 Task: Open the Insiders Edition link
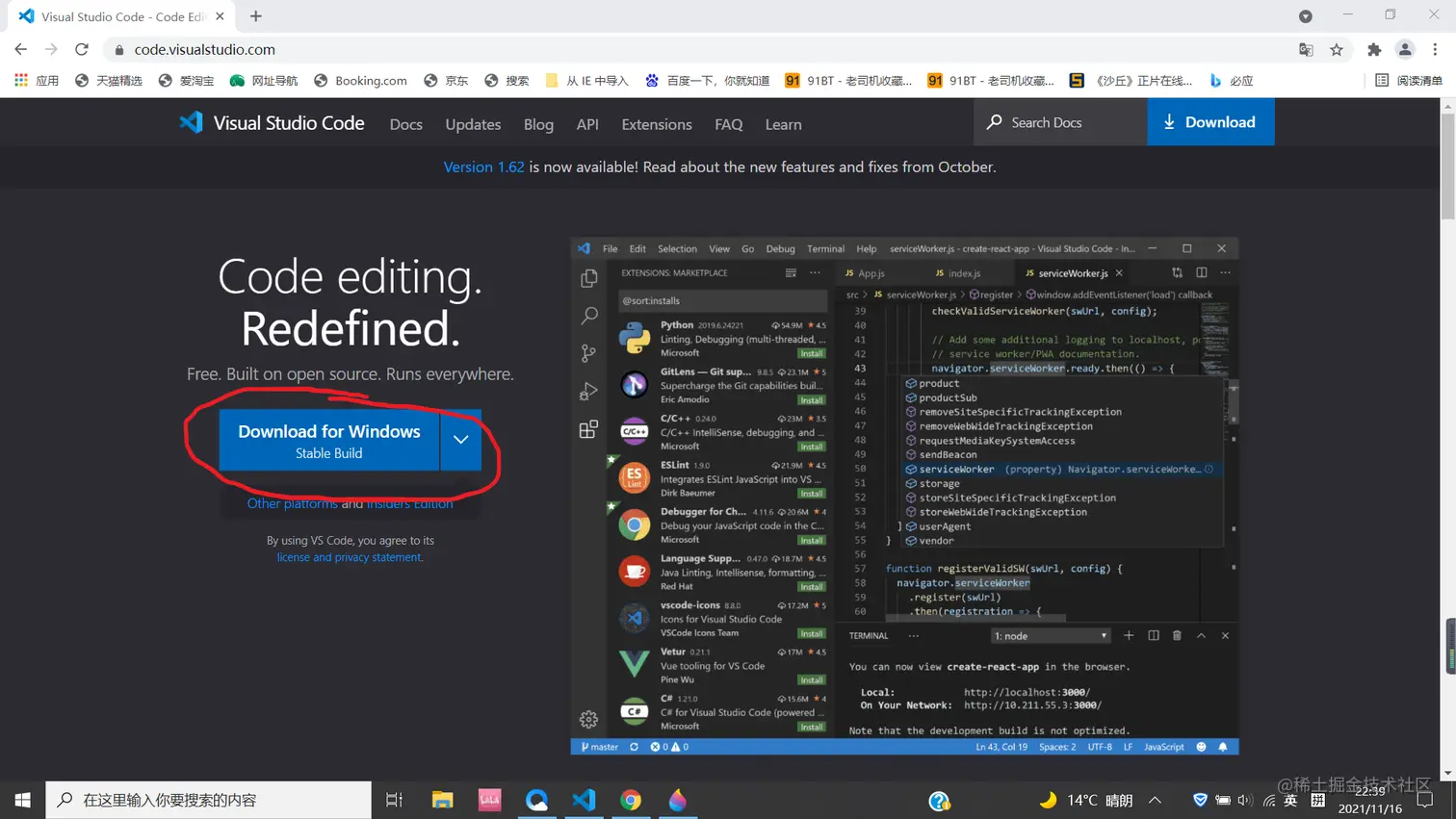409,503
